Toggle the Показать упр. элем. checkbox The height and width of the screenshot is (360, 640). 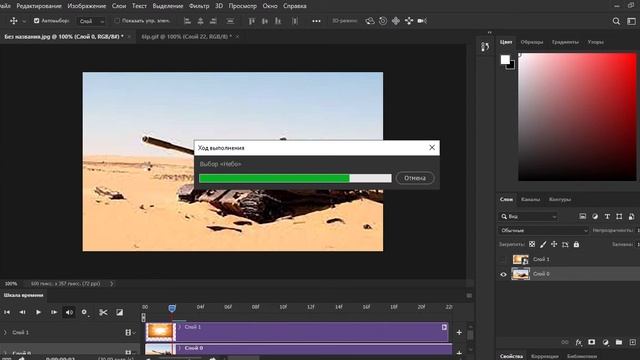[117, 20]
